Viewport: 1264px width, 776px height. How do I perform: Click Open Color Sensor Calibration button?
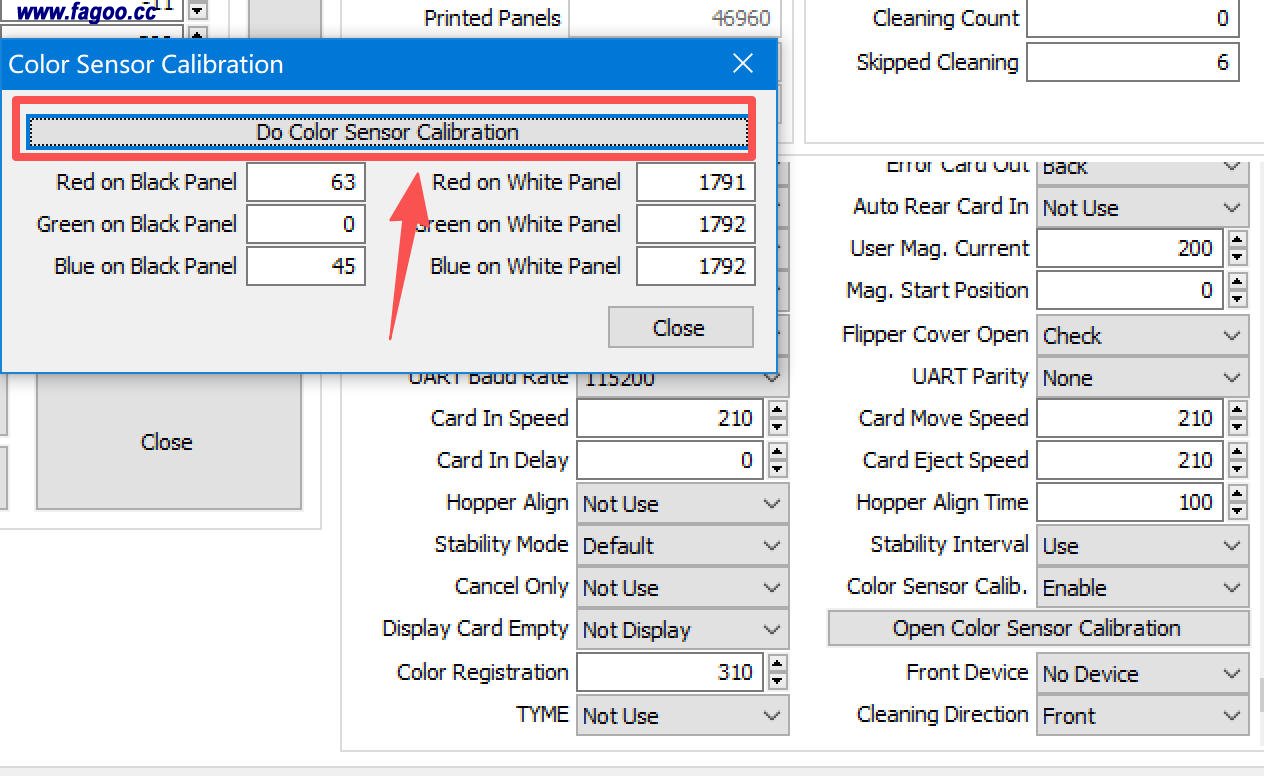(1037, 629)
